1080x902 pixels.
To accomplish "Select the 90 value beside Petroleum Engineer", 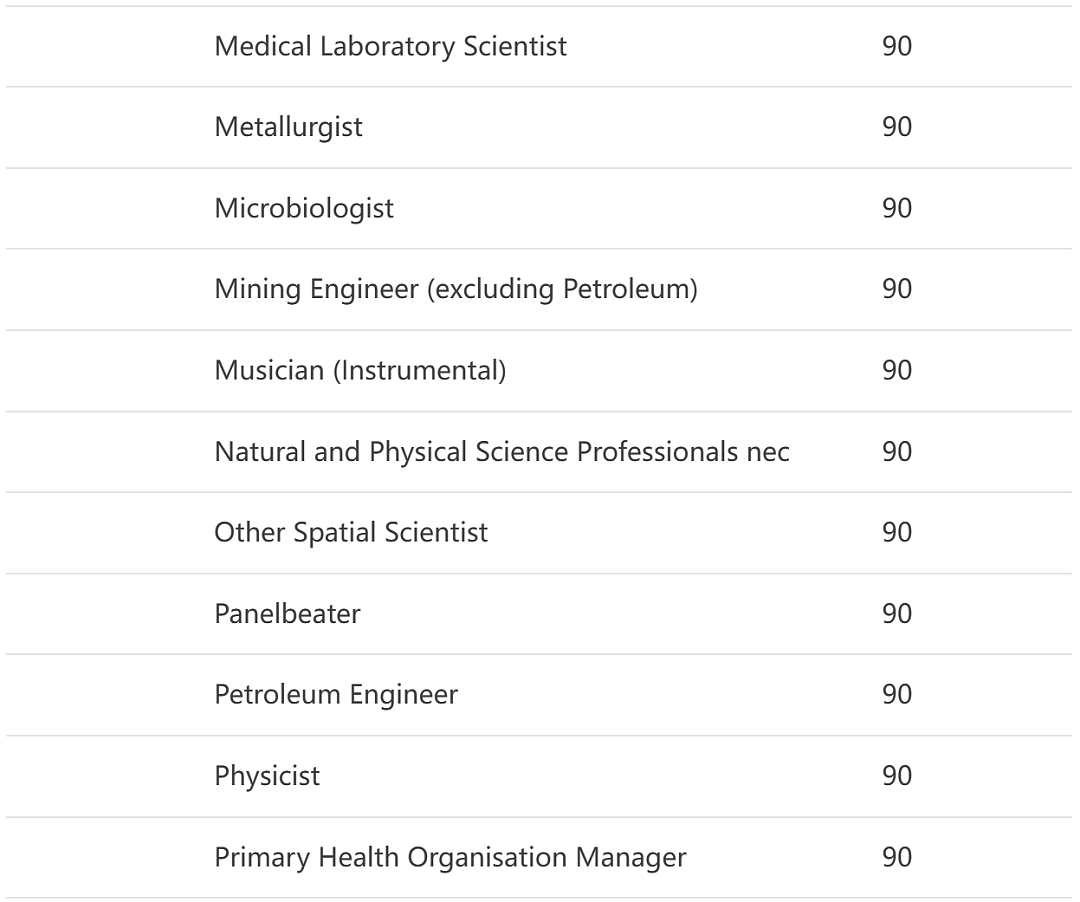I will [x=897, y=694].
